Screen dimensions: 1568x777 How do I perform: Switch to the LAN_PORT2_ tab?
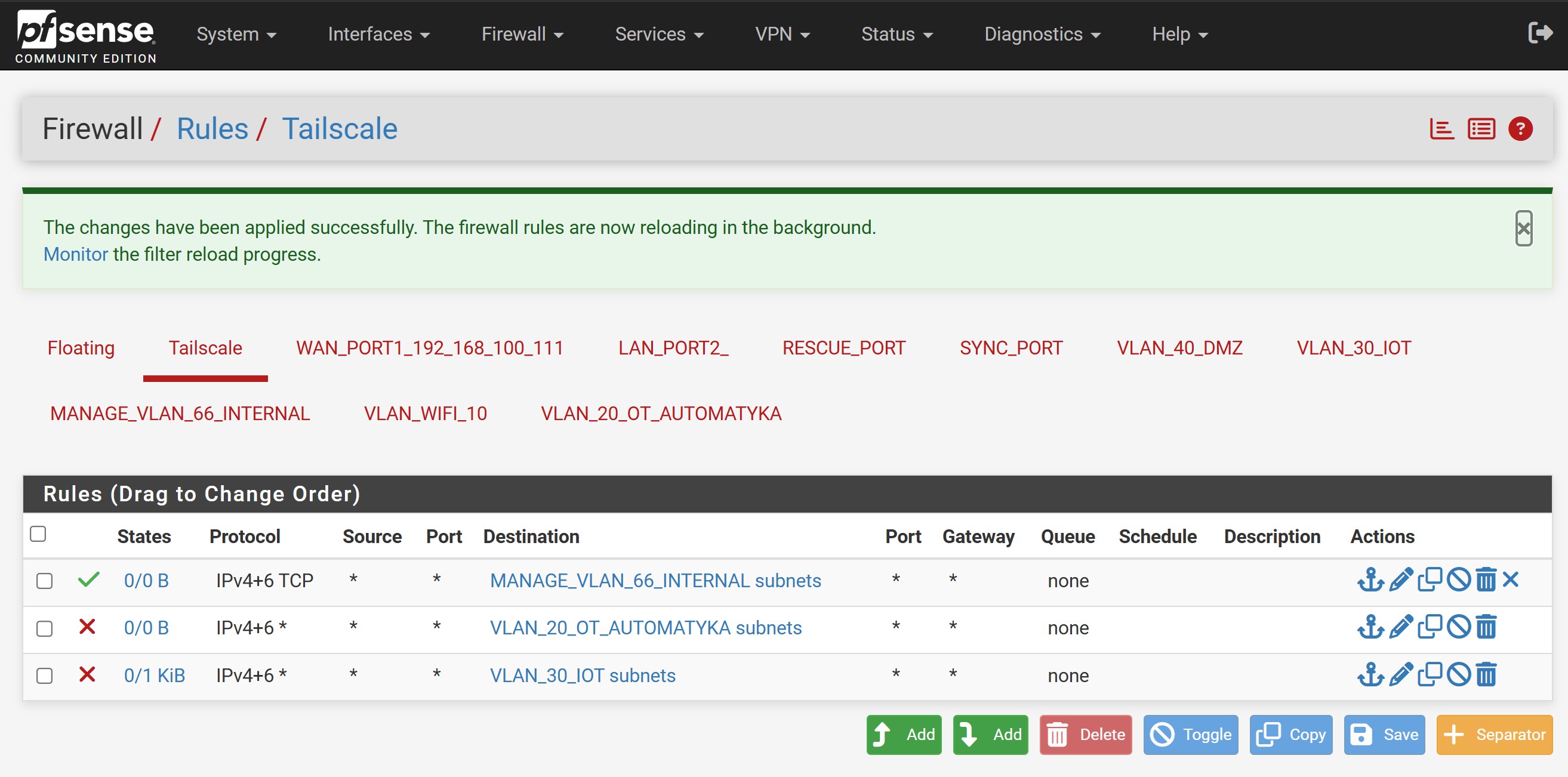tap(673, 348)
